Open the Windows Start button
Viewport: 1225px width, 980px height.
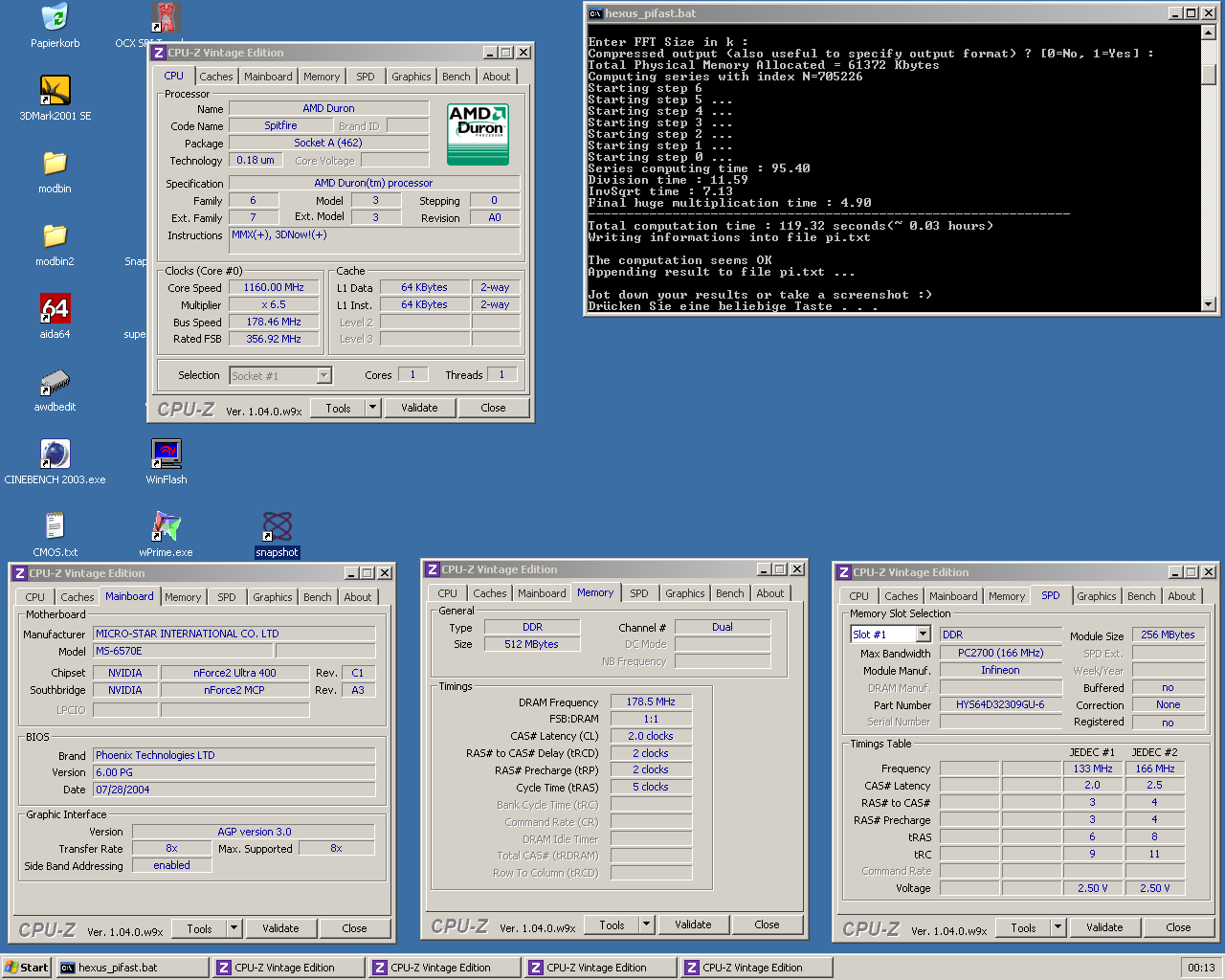[27, 968]
